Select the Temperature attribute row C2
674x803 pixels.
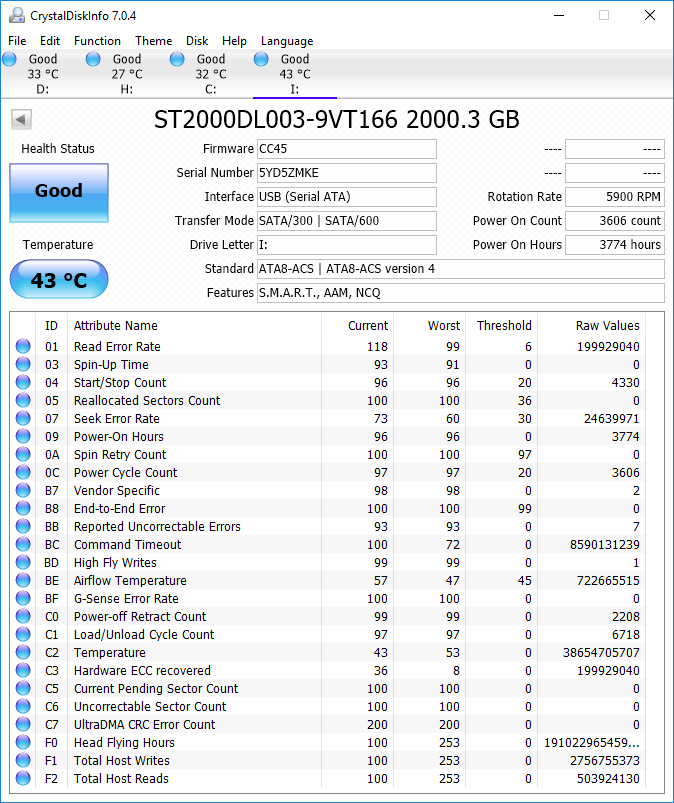click(x=328, y=652)
